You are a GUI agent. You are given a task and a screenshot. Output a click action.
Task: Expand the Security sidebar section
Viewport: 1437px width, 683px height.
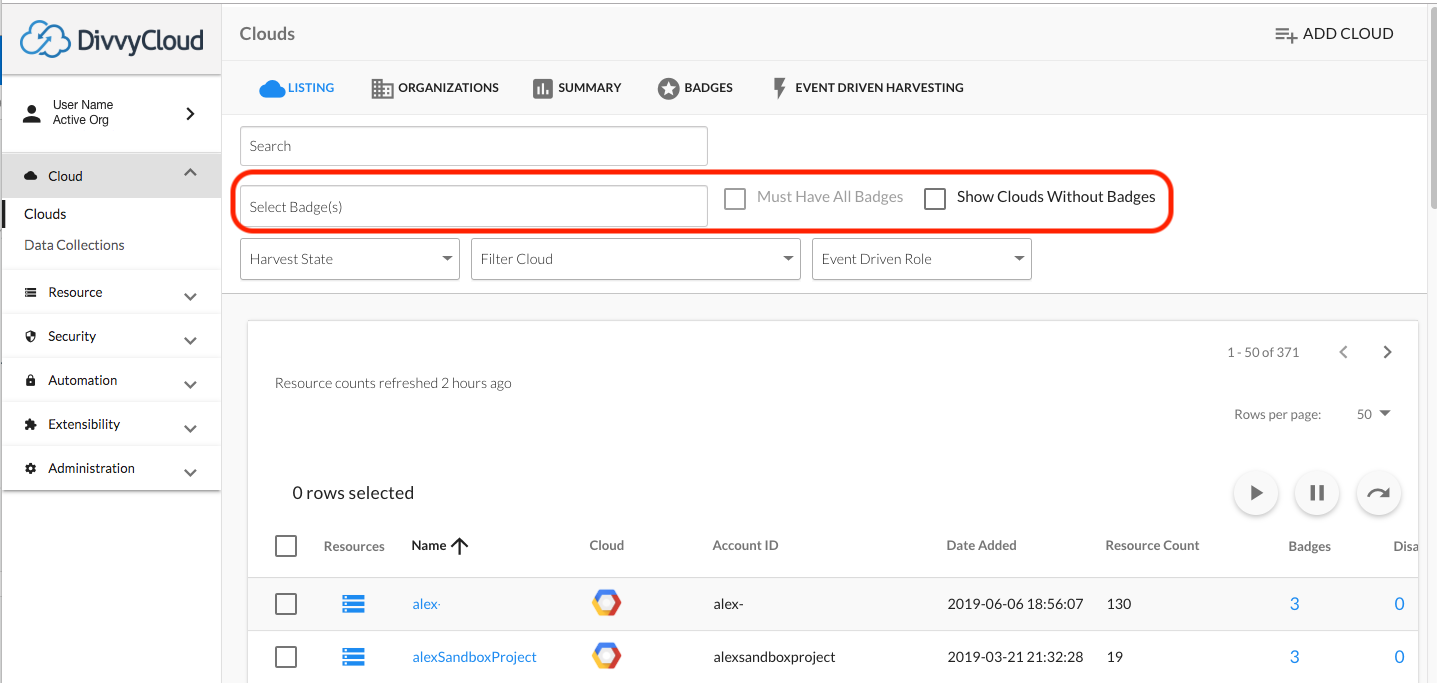[190, 341]
